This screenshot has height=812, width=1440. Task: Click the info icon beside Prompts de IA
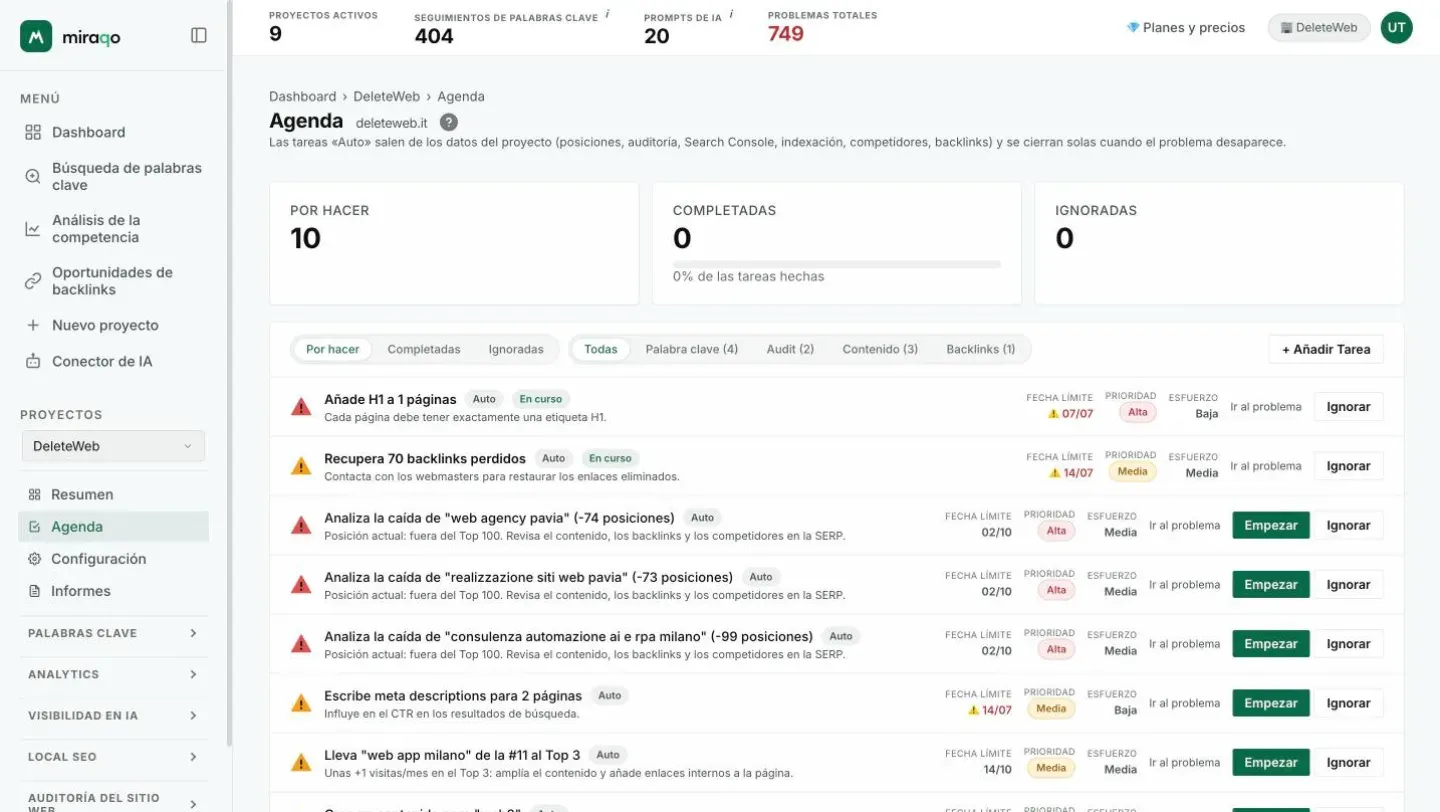(x=731, y=14)
